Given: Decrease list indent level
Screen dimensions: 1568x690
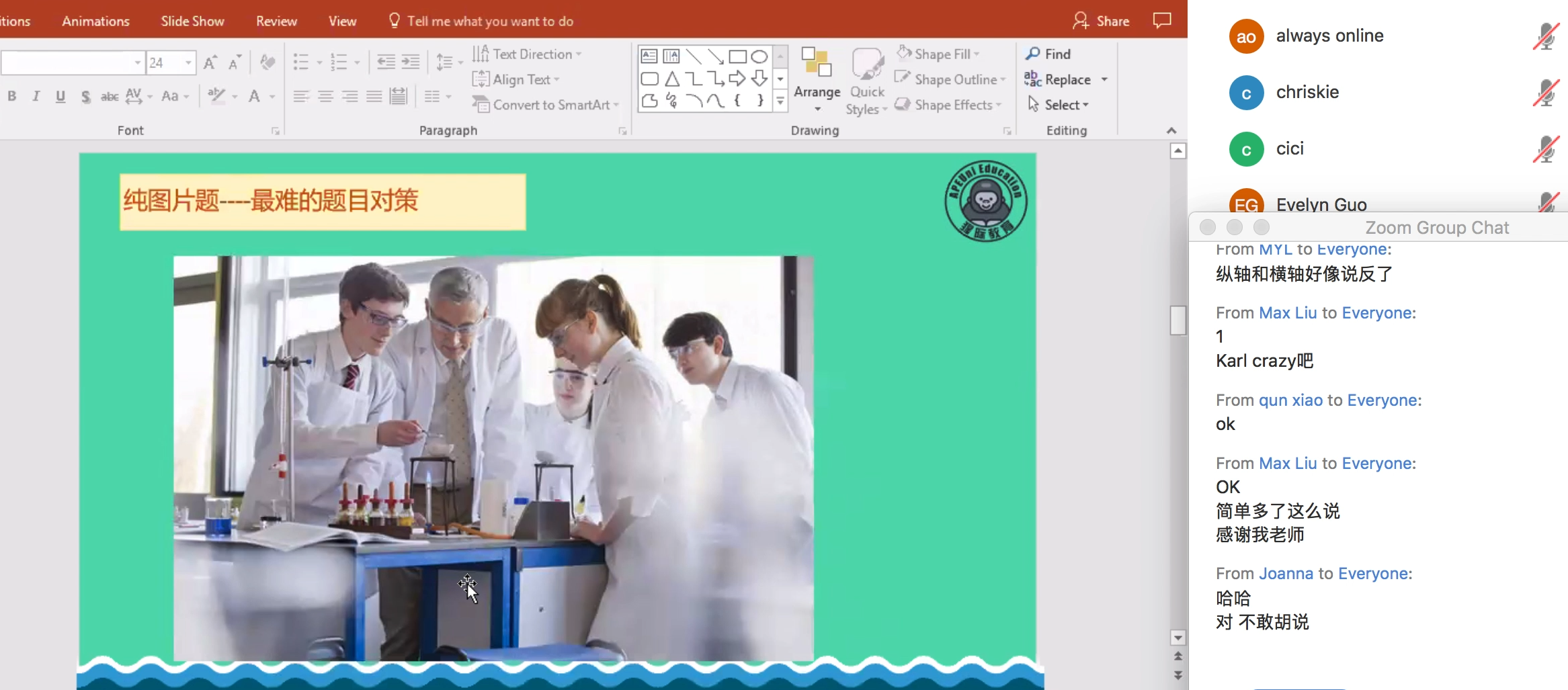Looking at the screenshot, I should pyautogui.click(x=386, y=62).
